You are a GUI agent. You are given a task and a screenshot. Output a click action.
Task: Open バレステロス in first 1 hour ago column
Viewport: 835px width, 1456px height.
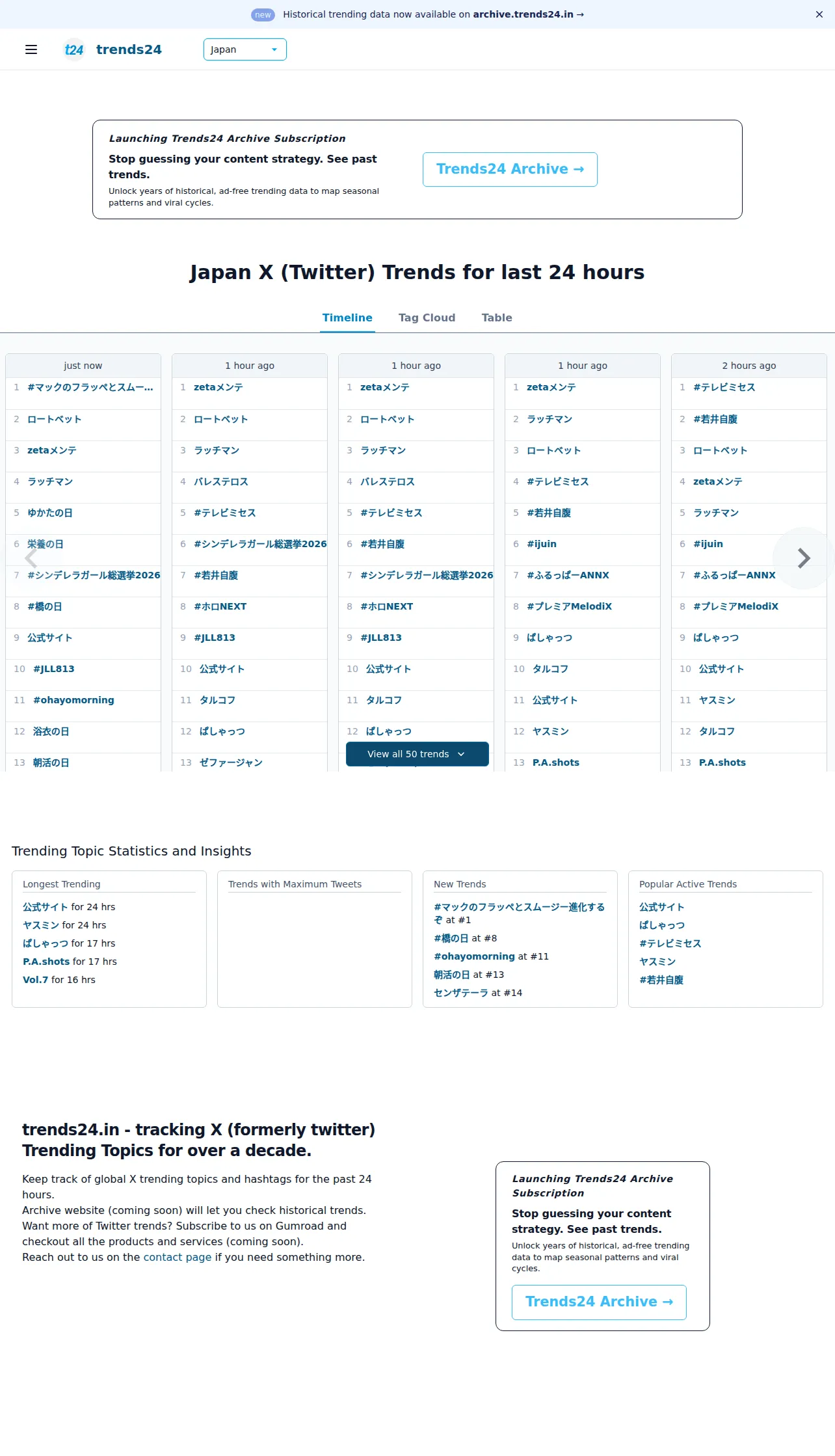(x=221, y=481)
